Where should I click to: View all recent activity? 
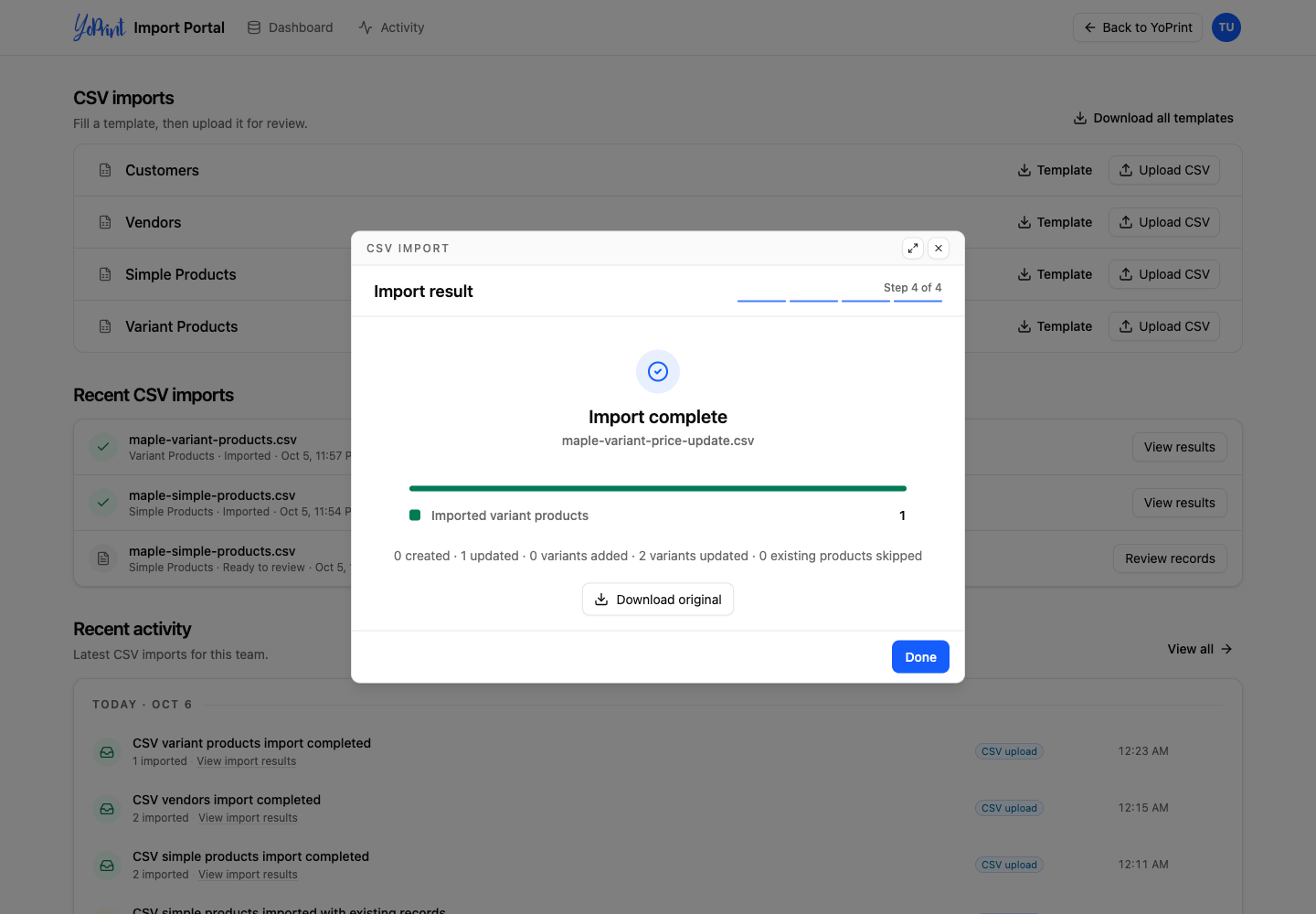pyautogui.click(x=1200, y=649)
